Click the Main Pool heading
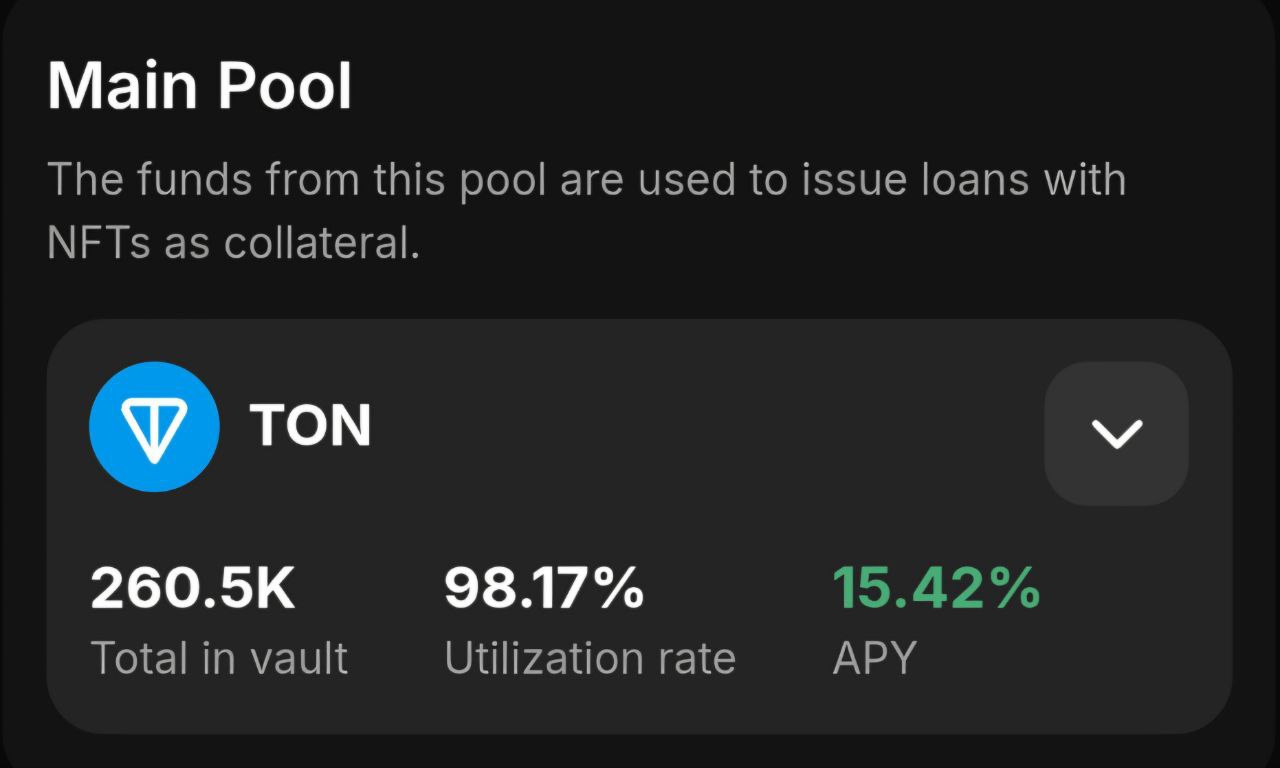1280x768 pixels. [200, 86]
